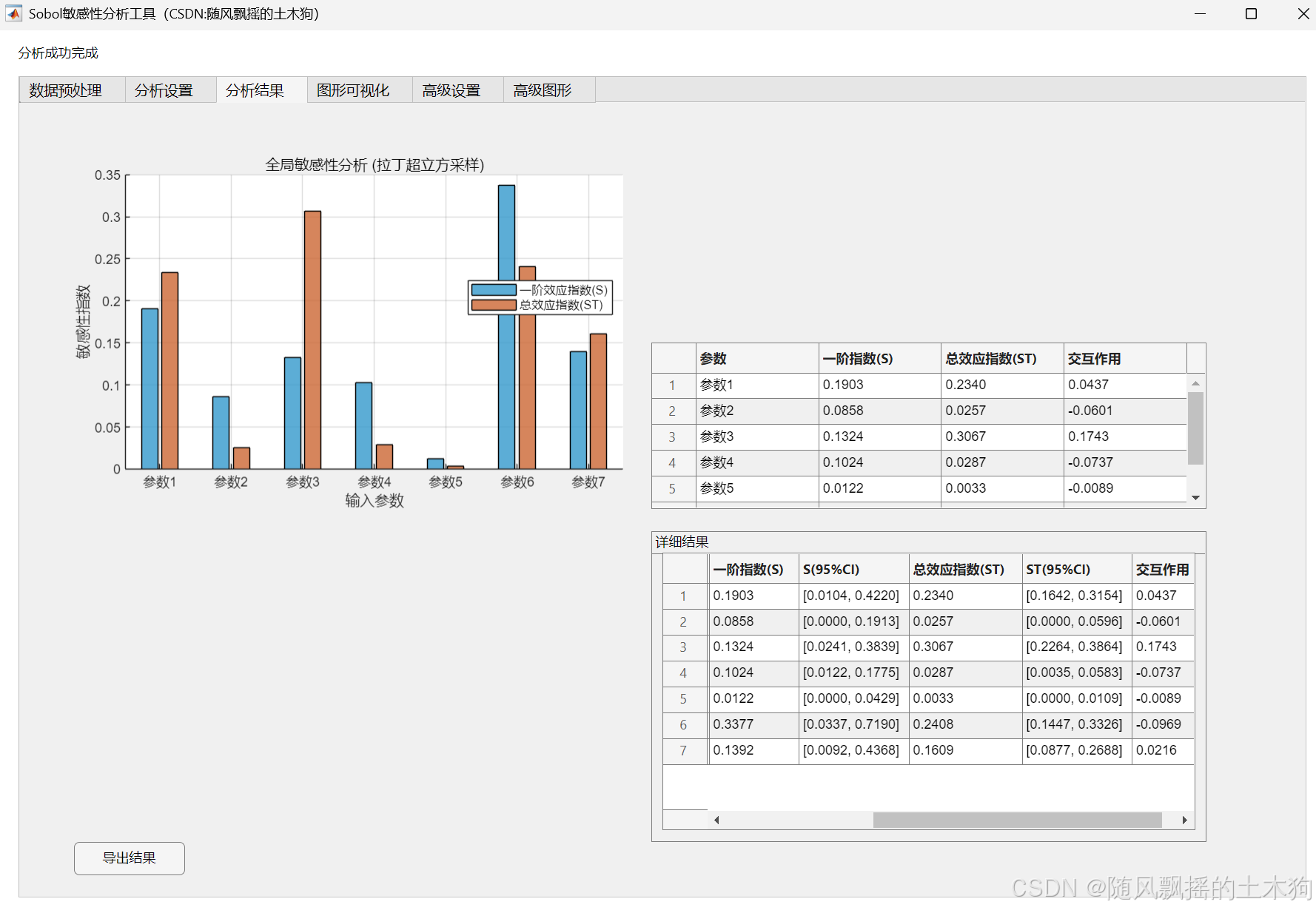Click the 0.0216 cell in detail table
1316x910 pixels.
(x=1164, y=751)
